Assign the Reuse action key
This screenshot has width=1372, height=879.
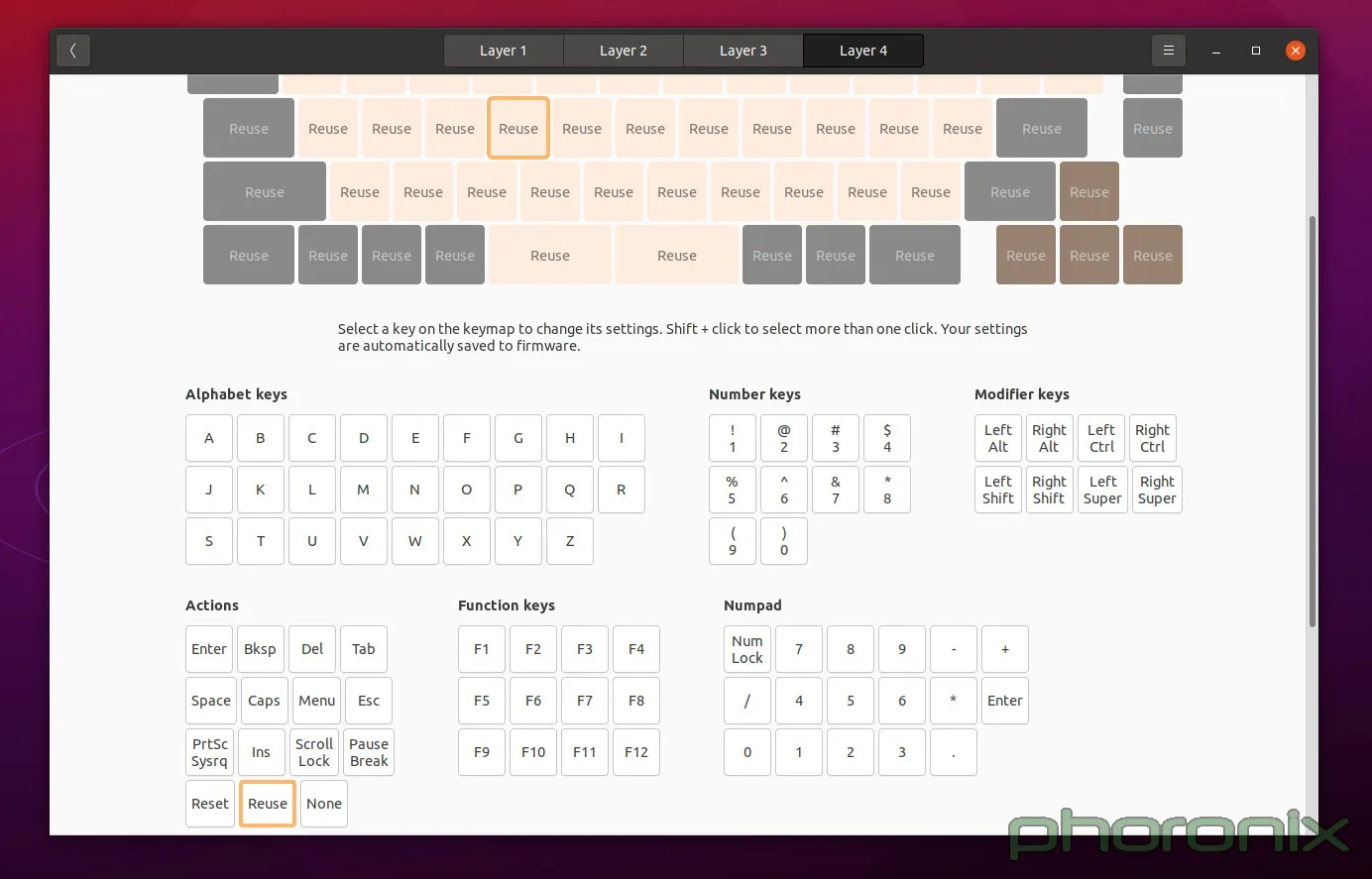[268, 804]
